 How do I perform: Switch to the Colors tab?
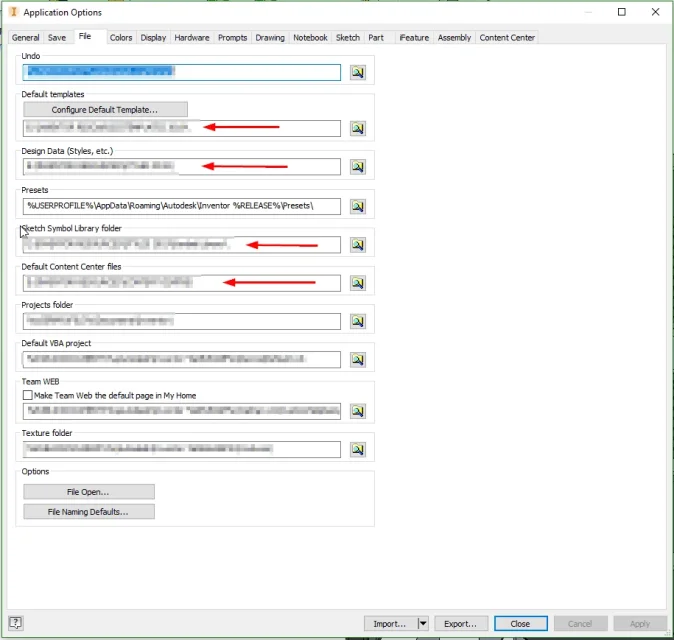coord(121,37)
